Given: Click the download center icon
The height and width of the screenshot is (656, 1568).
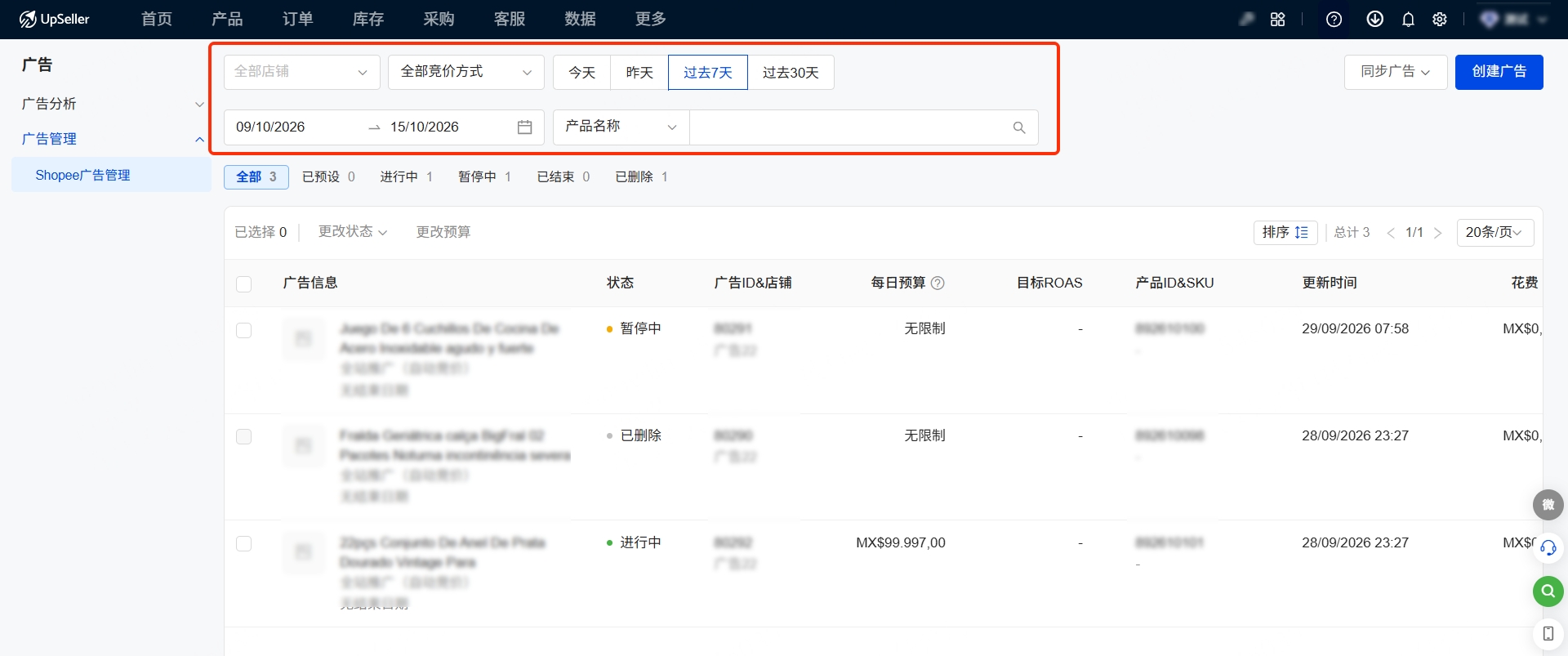Looking at the screenshot, I should point(1375,19).
